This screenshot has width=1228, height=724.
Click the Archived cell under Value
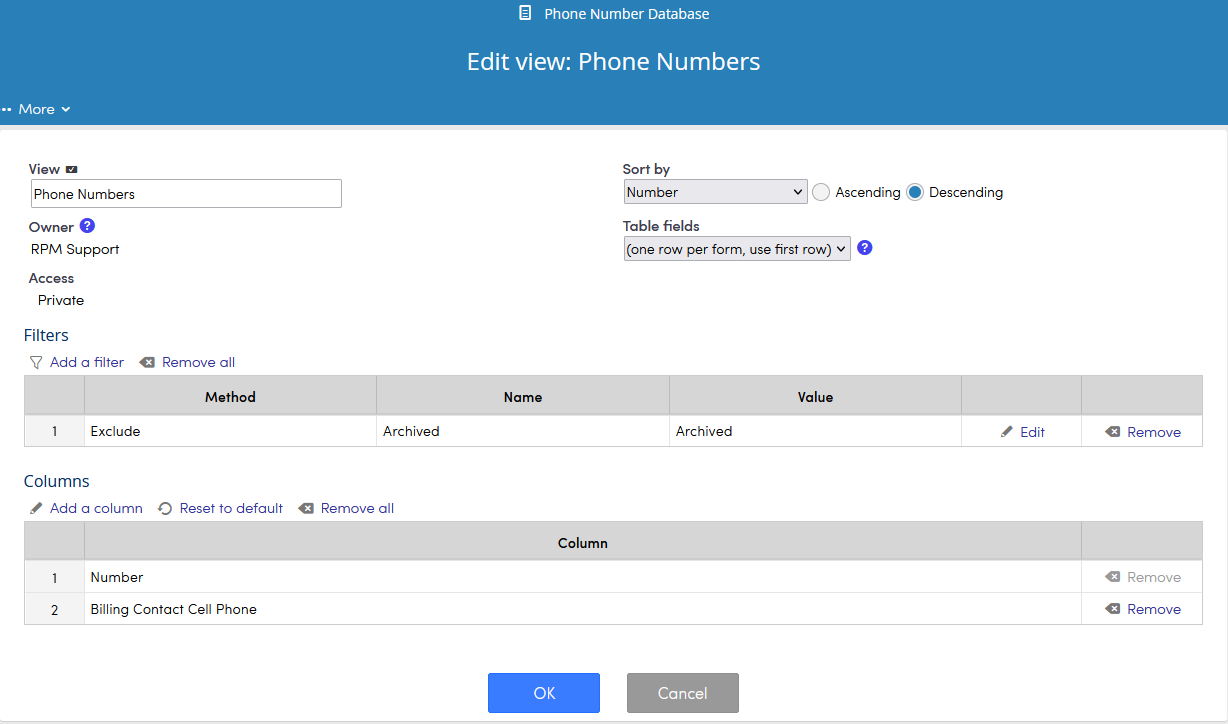tap(815, 431)
